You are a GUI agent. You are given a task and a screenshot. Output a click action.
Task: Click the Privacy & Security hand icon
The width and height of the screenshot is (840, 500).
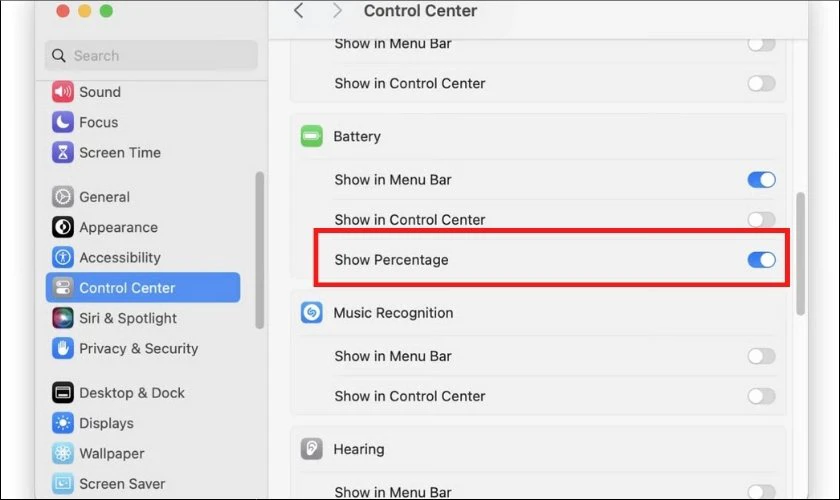tap(63, 349)
